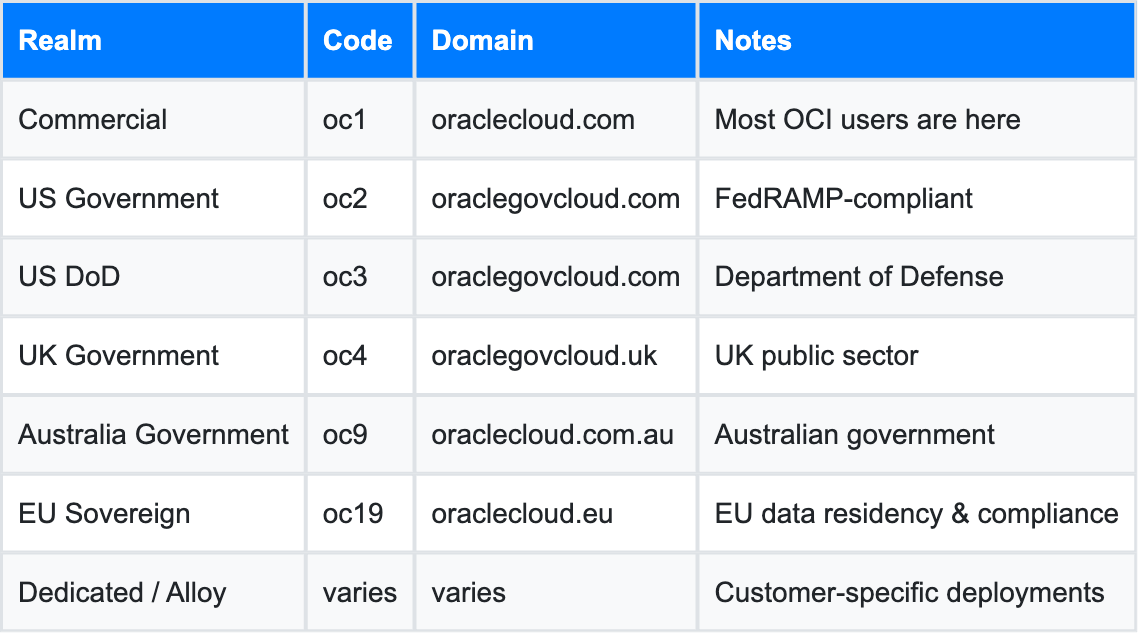The image size is (1138, 634).
Task: Select the oc3 code cell
Action: pyautogui.click(x=361, y=277)
